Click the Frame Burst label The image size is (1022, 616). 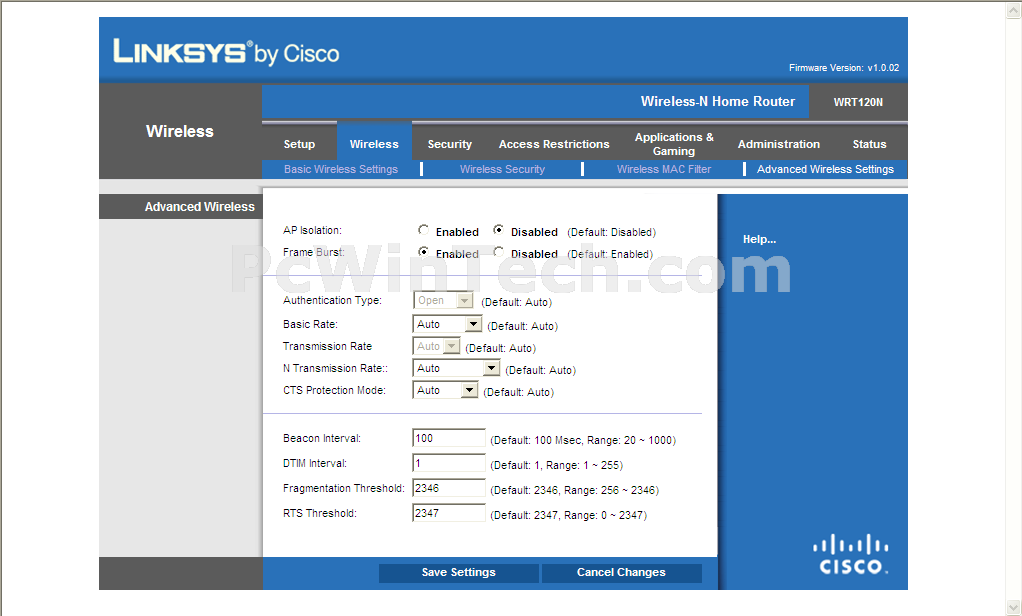[314, 252]
